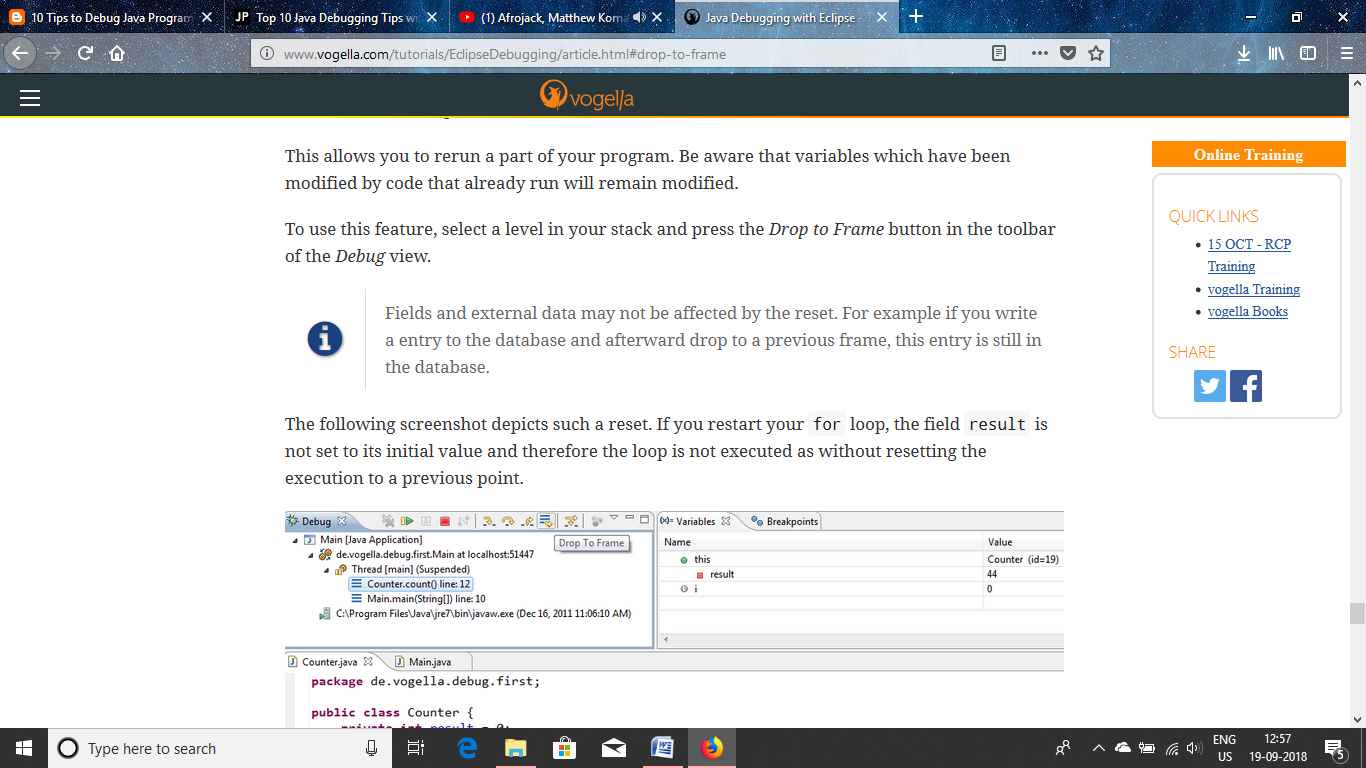Viewport: 1366px width, 768px height.
Task: Select the Step Into icon
Action: click(x=489, y=520)
